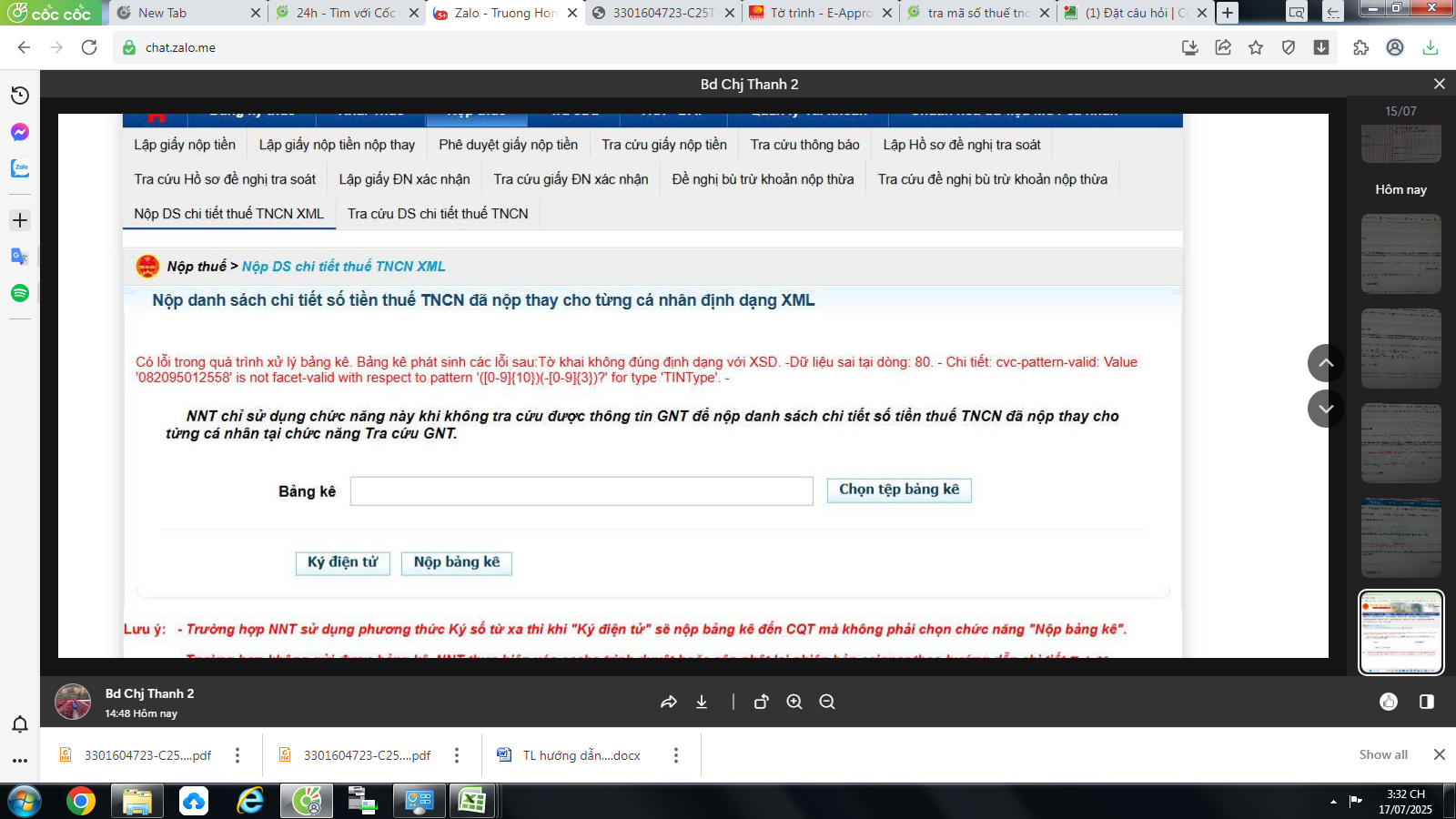The width and height of the screenshot is (1456, 819).
Task: Click Show all downloads
Action: [1382, 754]
